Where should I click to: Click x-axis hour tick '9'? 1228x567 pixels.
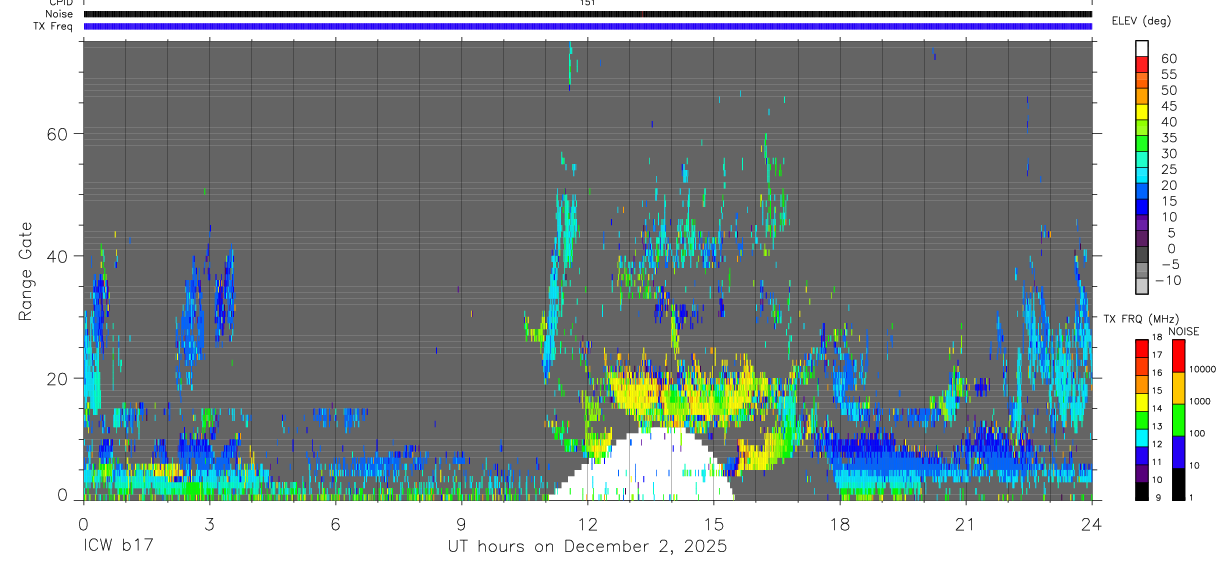tap(461, 524)
